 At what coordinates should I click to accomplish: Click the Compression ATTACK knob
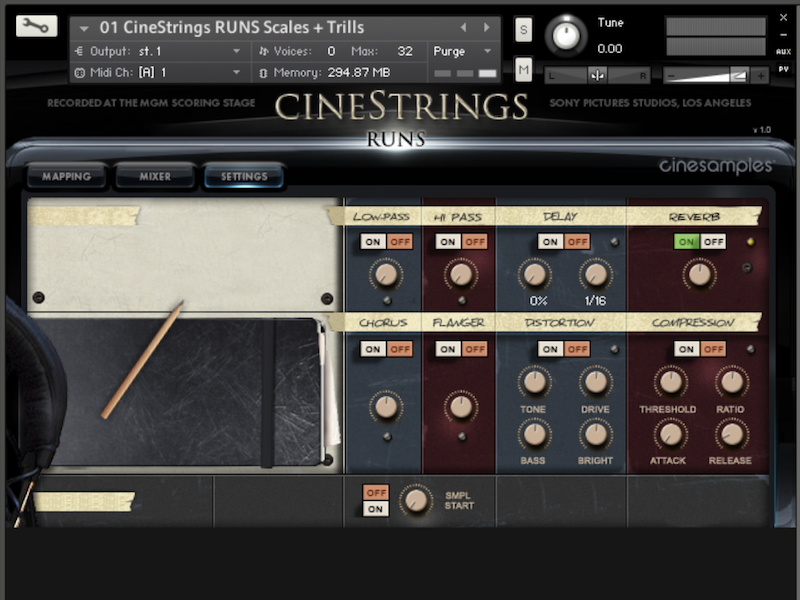click(670, 434)
